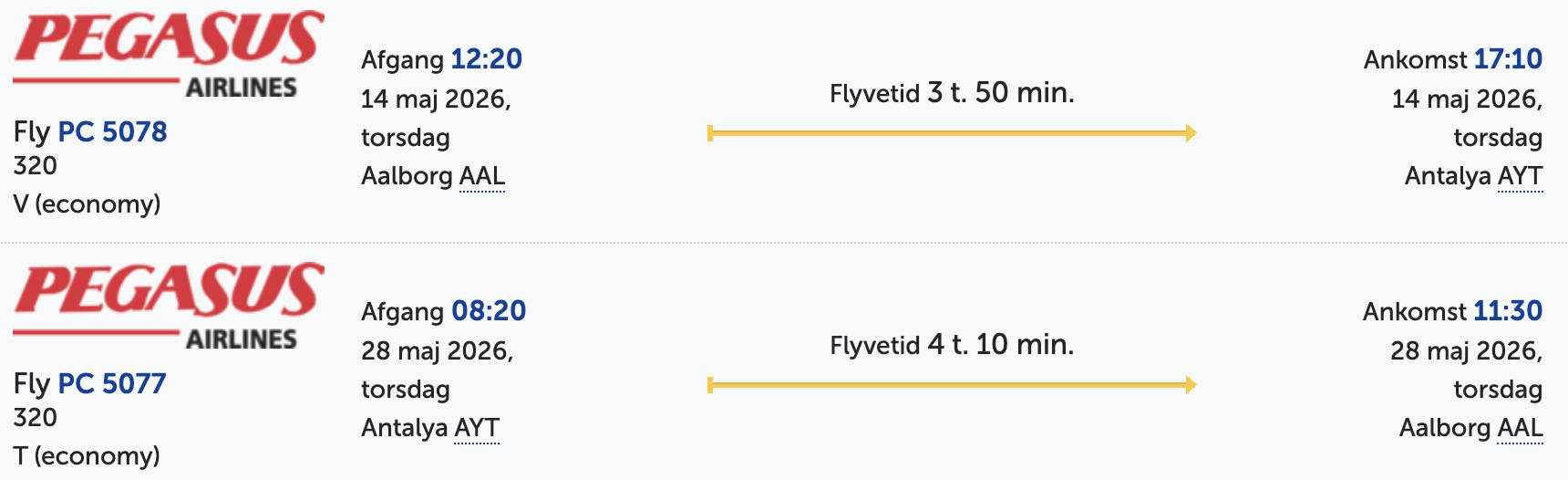This screenshot has height=480, width=1568.
Task: Click the T (economy) fare class text
Action: (x=87, y=456)
